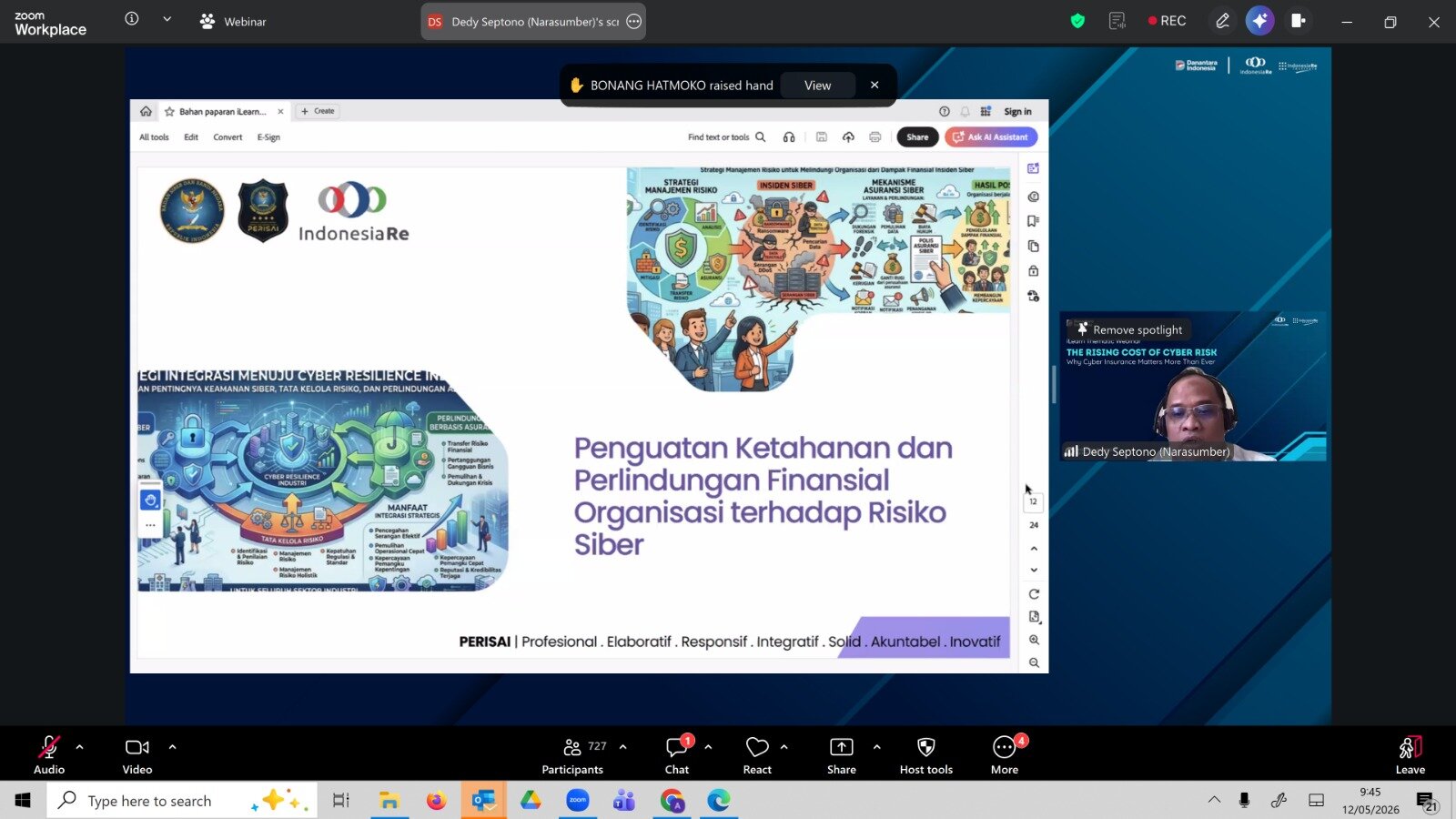Open the More options menu
This screenshot has width=1456, height=819.
1005,754
